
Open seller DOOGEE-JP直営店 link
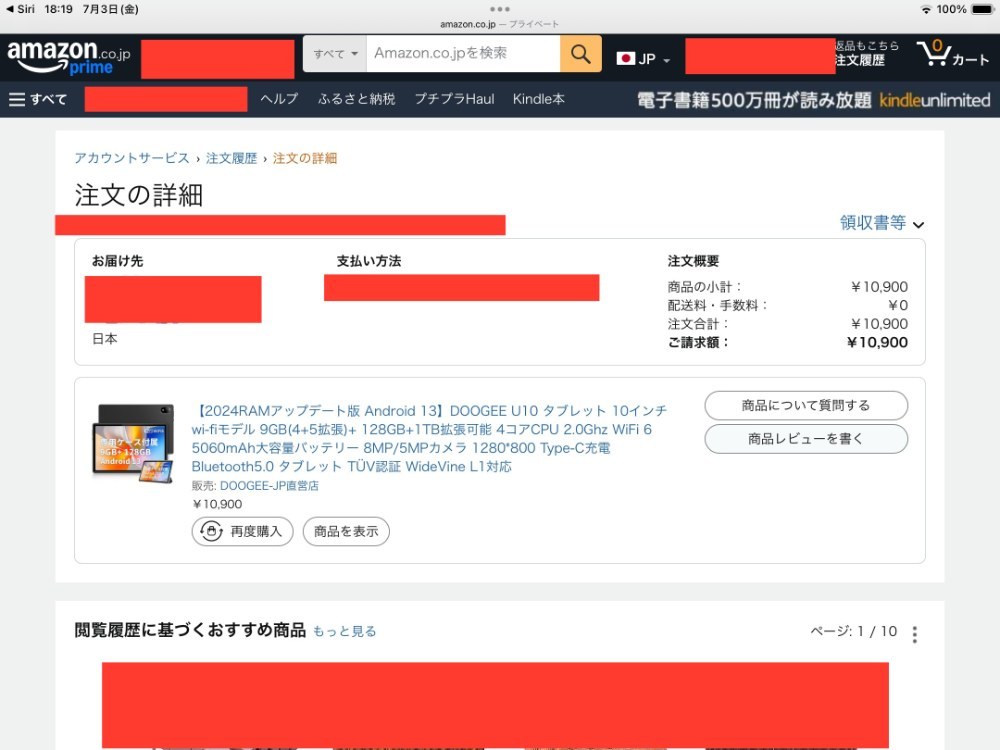coord(269,486)
